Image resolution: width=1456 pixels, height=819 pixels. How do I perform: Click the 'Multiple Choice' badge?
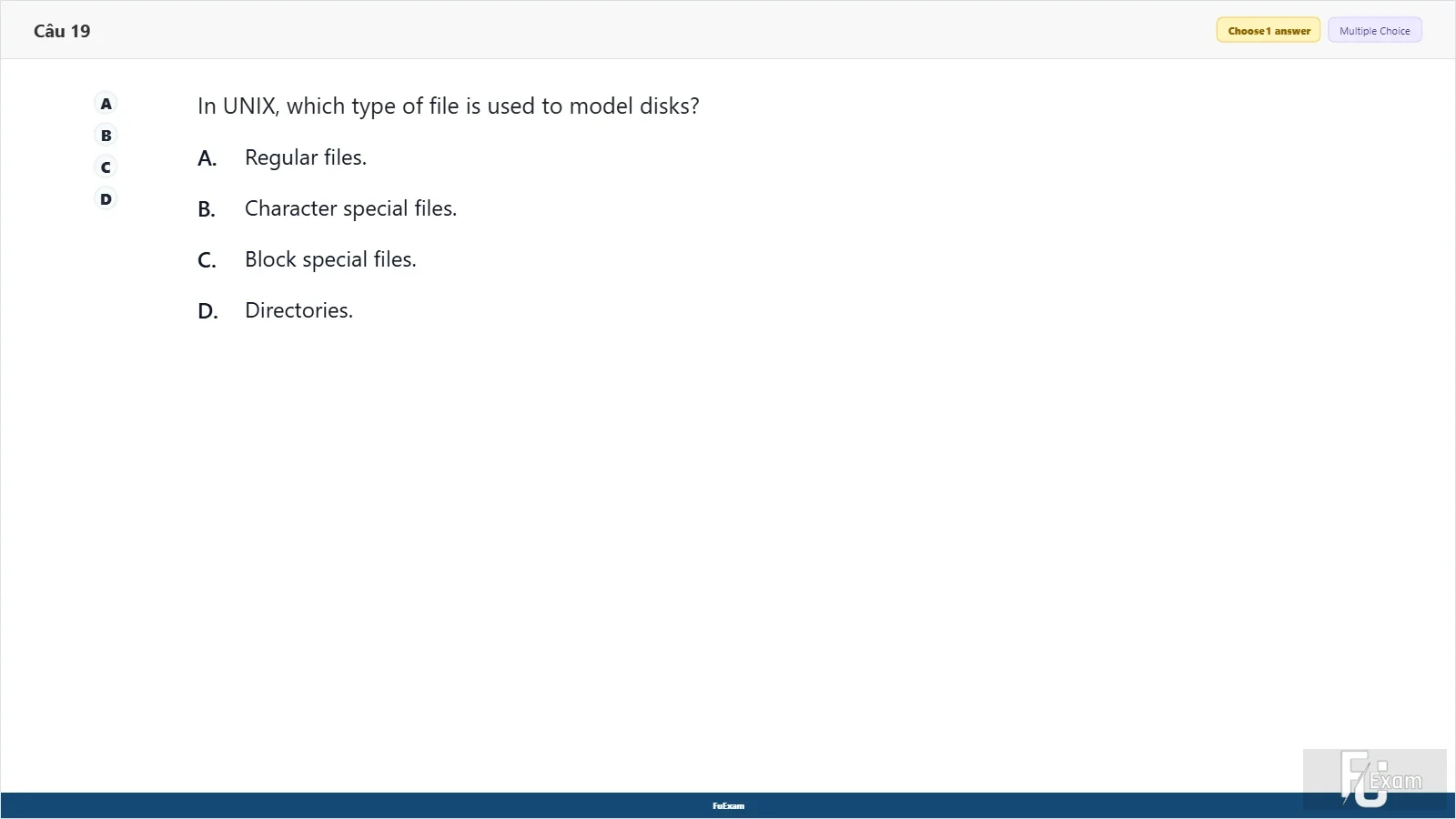coord(1374,31)
